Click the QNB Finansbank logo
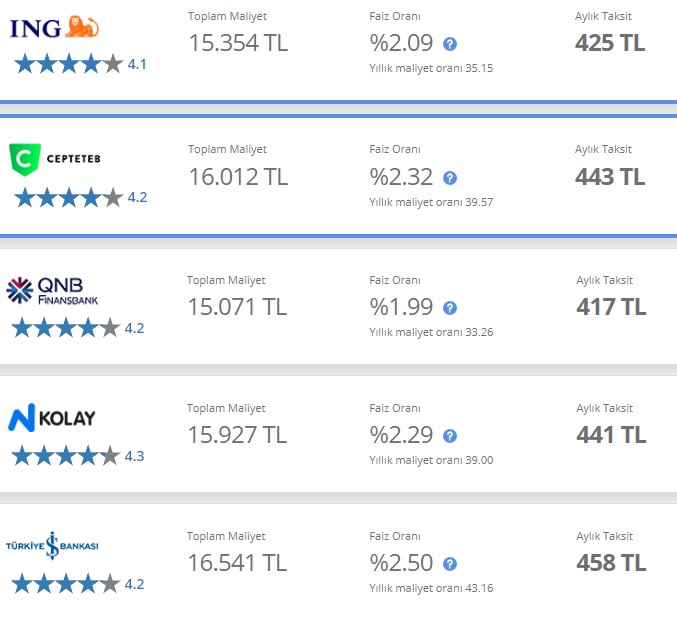The width and height of the screenshot is (677, 618). [52, 291]
